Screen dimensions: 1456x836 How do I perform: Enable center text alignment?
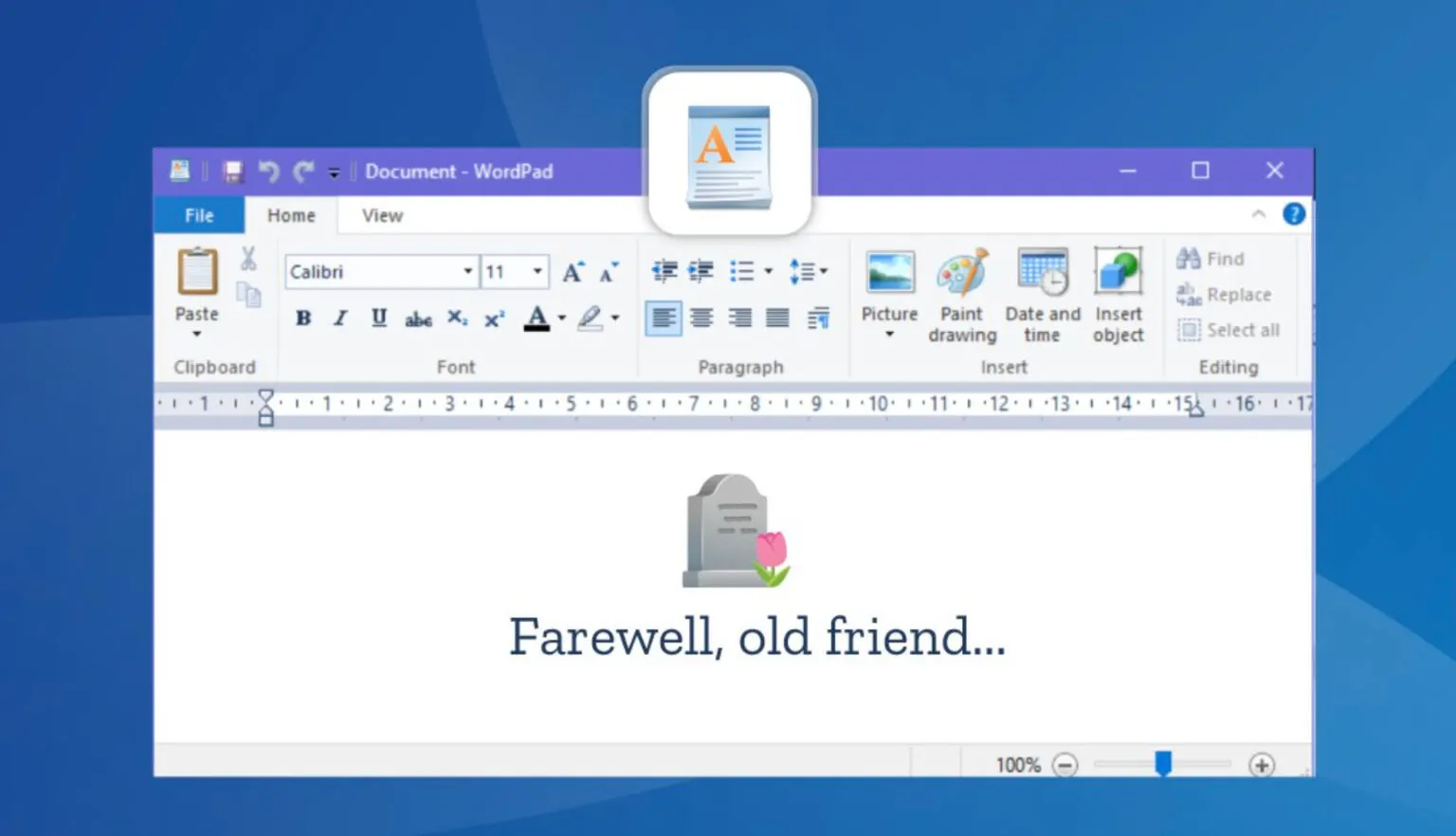click(x=701, y=318)
